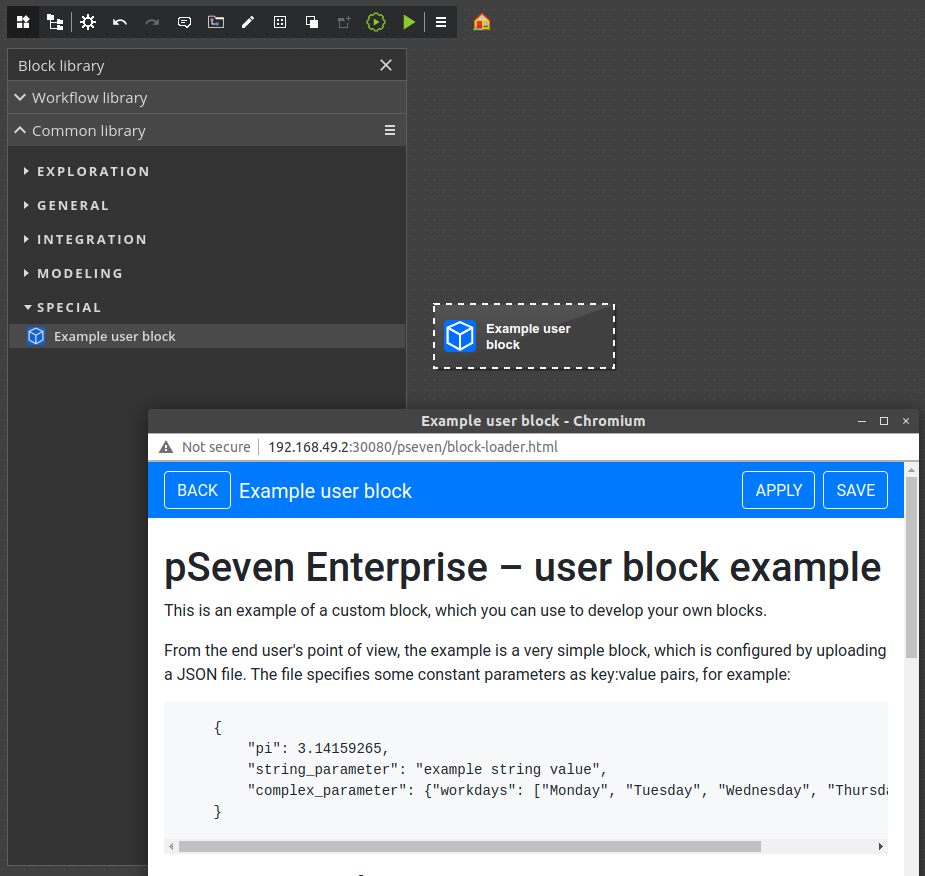
Task: Expand the MODELING category
Action: click(80, 273)
